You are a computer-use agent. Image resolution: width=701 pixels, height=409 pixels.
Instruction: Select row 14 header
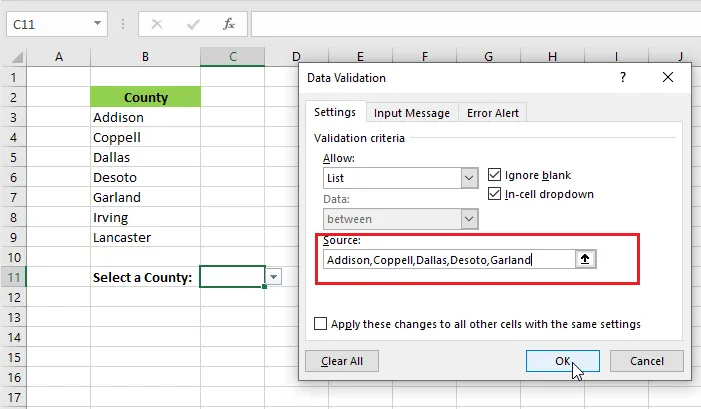tap(13, 337)
